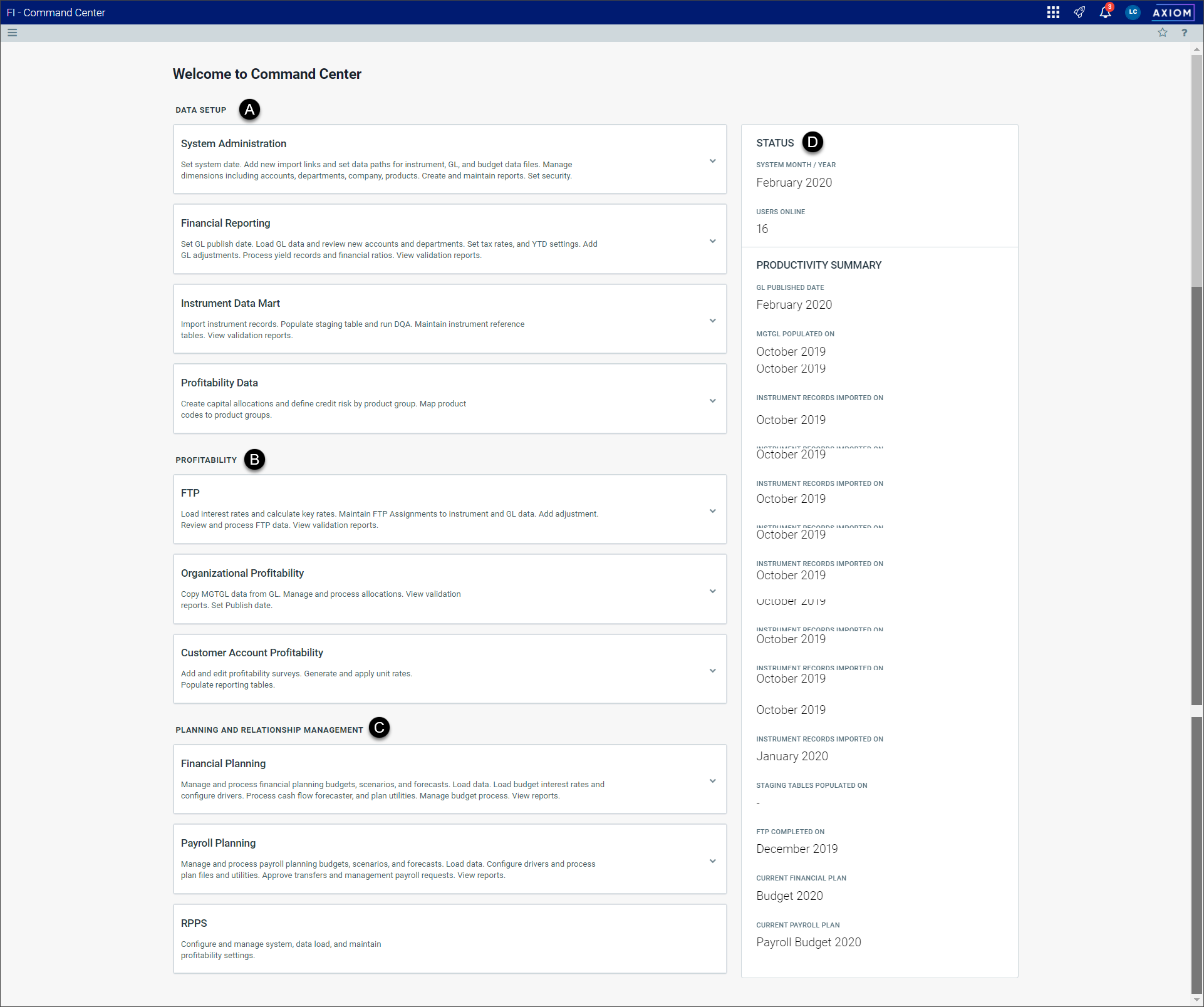This screenshot has width=1204, height=1007.
Task: Click the Financial Planning card title
Action: [x=223, y=763]
